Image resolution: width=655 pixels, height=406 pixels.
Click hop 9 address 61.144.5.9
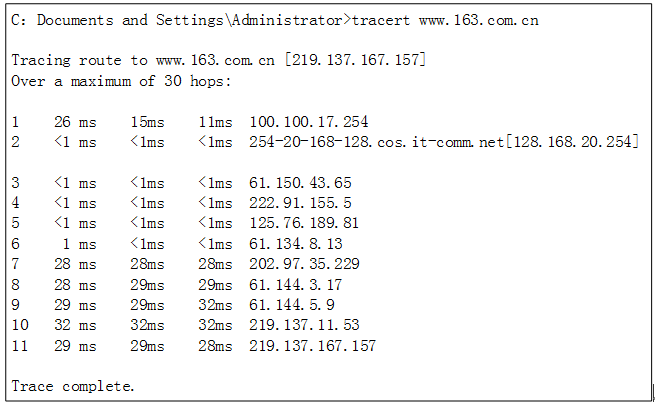pos(292,305)
